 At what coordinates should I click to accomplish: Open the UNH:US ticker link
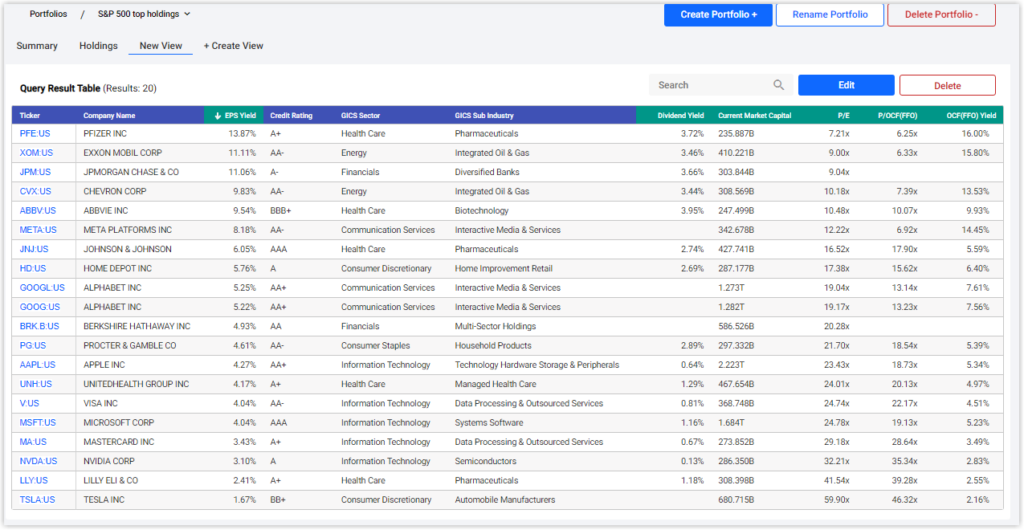tap(36, 384)
